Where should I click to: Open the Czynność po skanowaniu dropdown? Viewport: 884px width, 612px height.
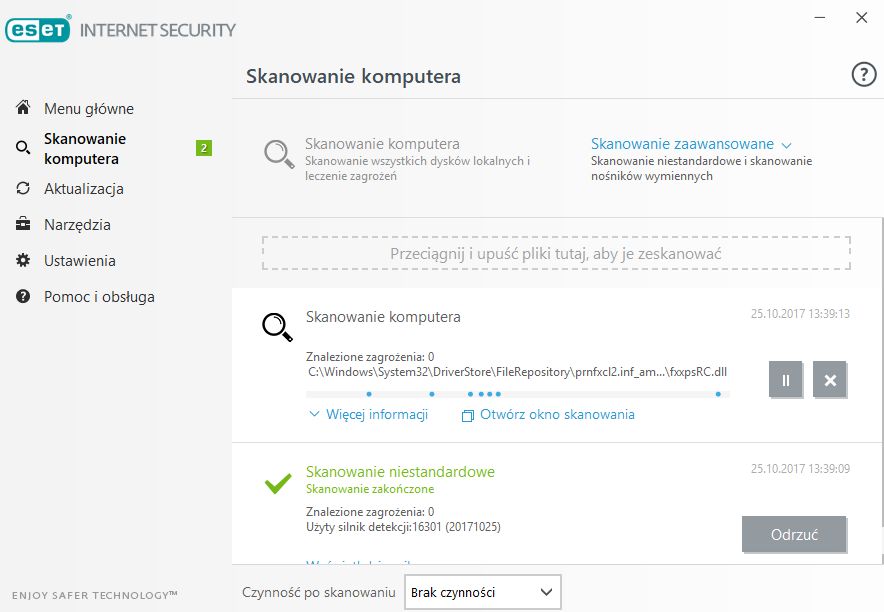(x=482, y=592)
